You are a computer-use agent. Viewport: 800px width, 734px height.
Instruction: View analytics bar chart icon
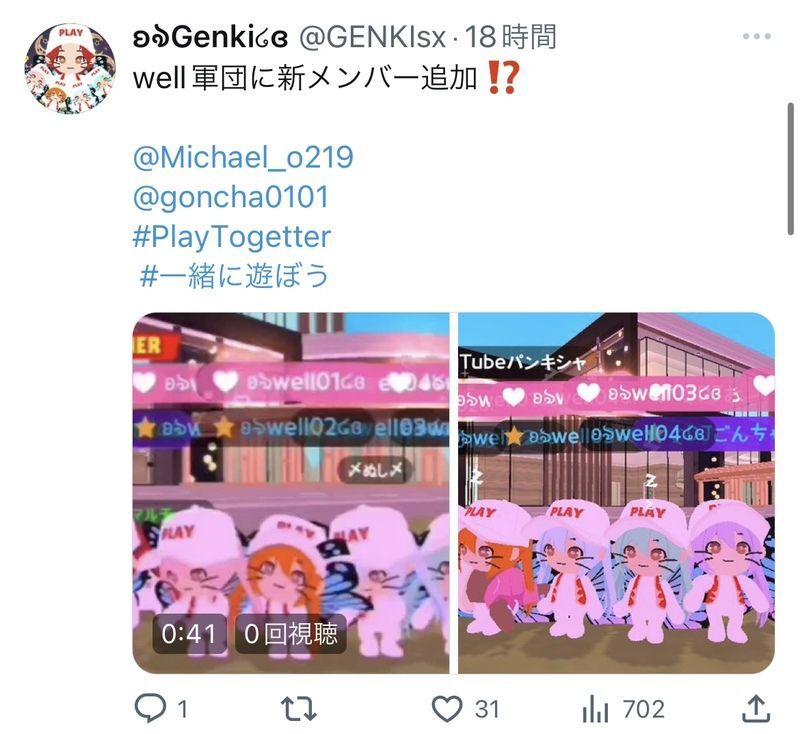(x=595, y=709)
